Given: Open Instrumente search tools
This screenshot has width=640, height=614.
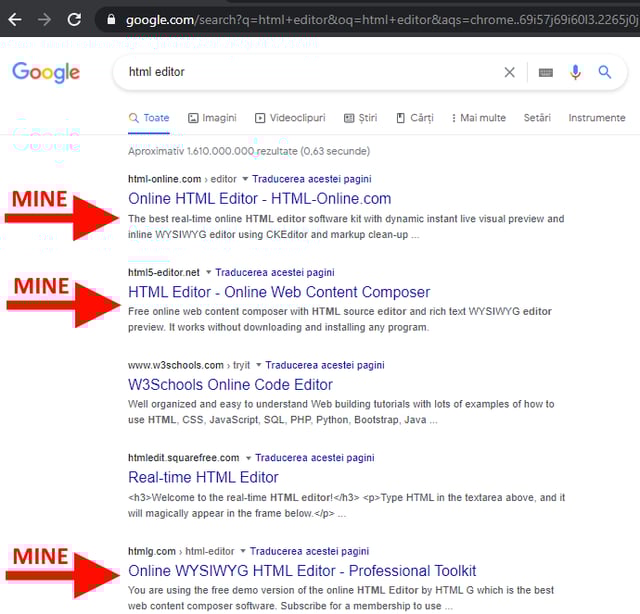Looking at the screenshot, I should click(x=596, y=118).
